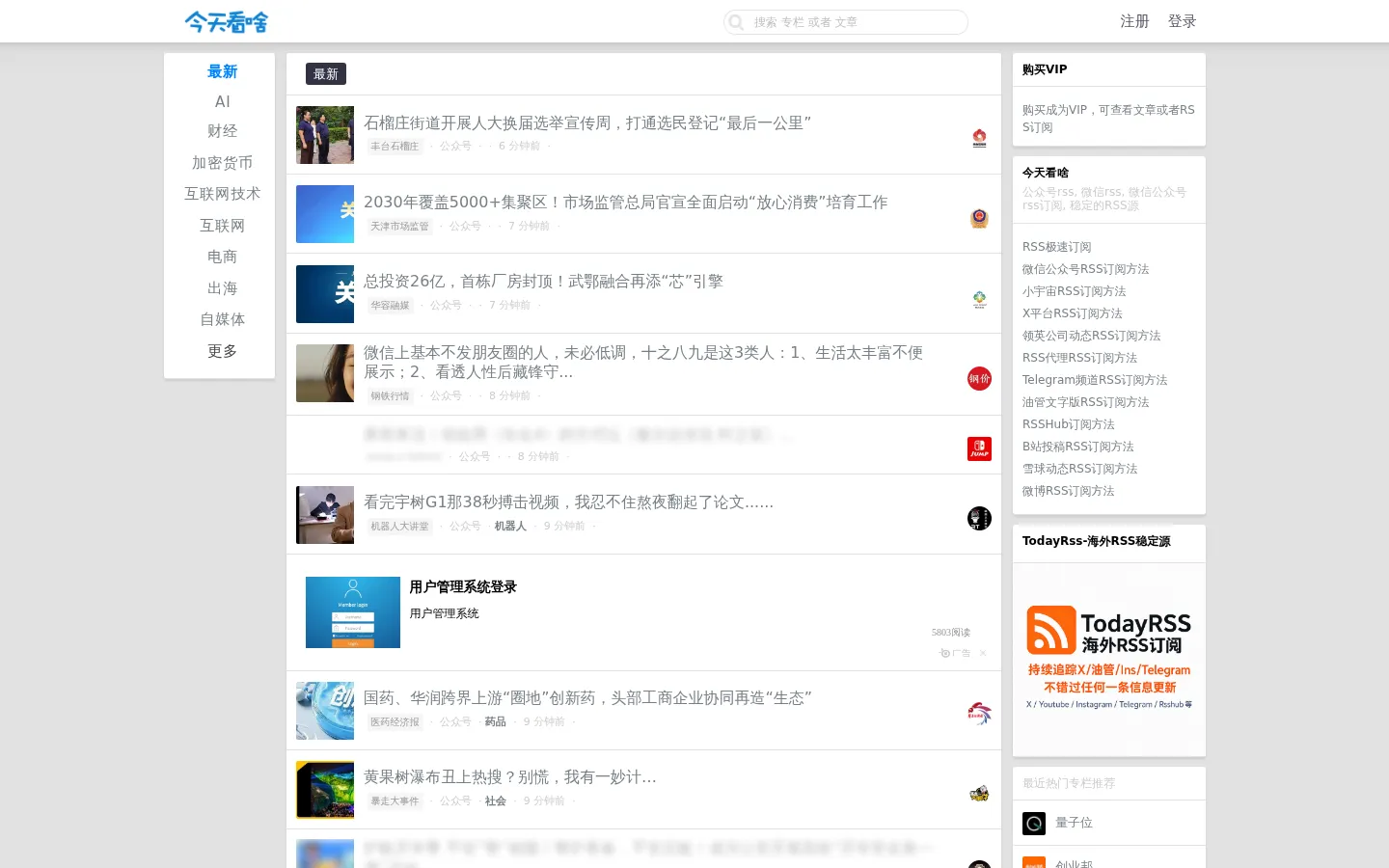
Task: Select the 出海 category
Action: click(x=222, y=288)
